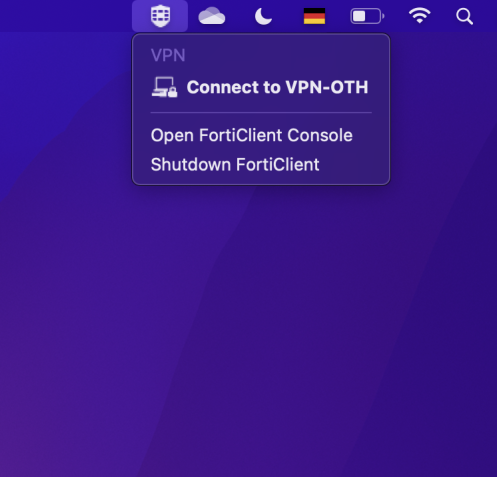Collapse the FortiClient dropdown via its shield icon
The width and height of the screenshot is (497, 477).
(x=160, y=16)
